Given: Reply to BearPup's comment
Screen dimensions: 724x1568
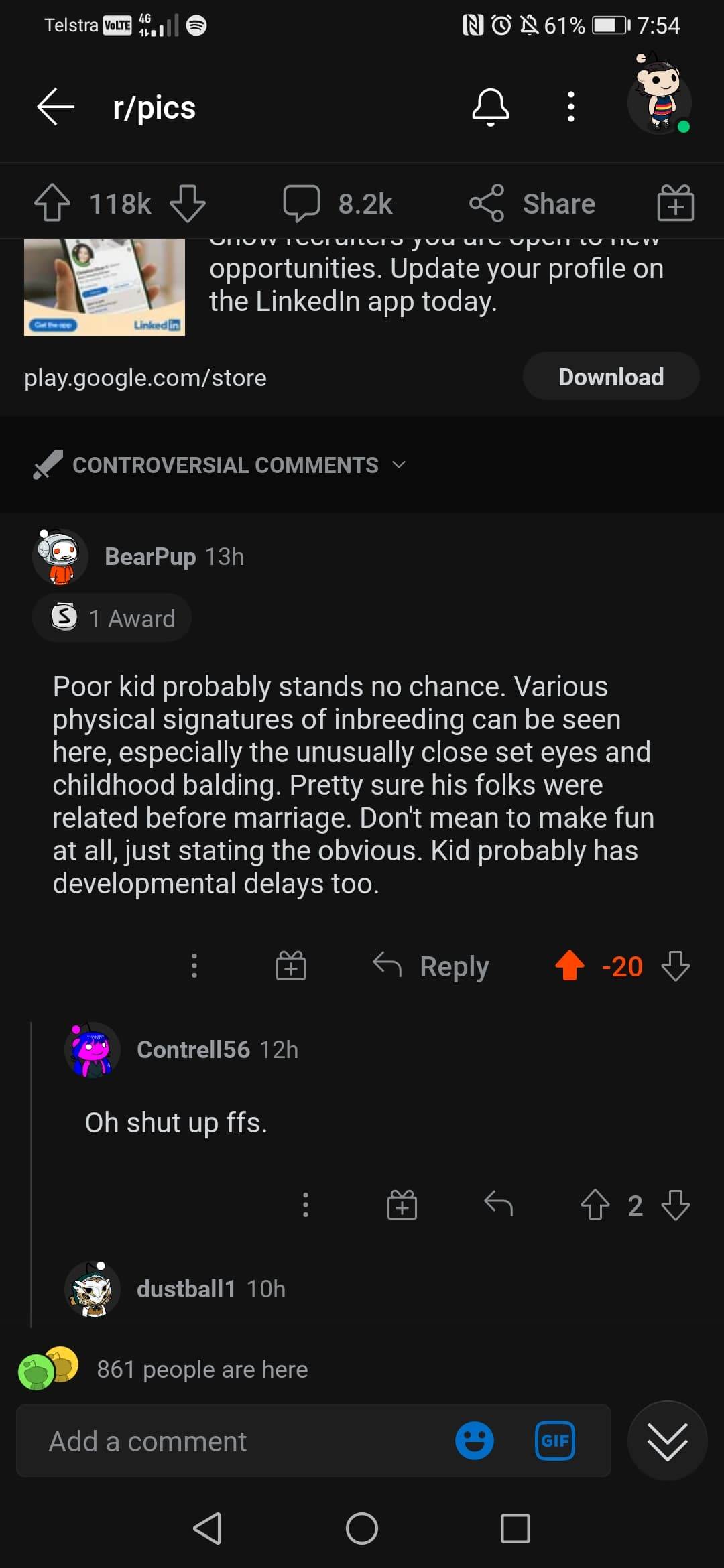Looking at the screenshot, I should (432, 966).
